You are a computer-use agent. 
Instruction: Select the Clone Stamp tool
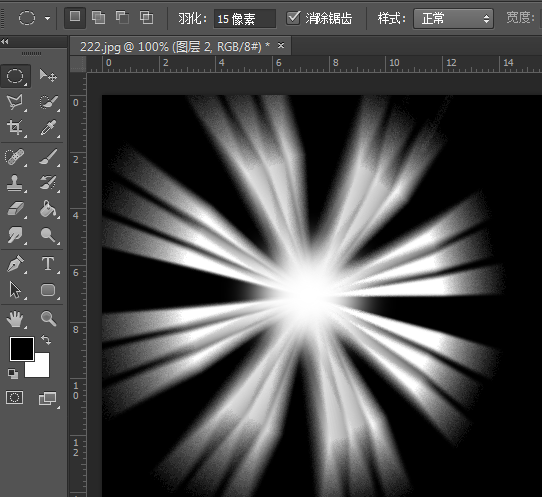click(x=15, y=183)
